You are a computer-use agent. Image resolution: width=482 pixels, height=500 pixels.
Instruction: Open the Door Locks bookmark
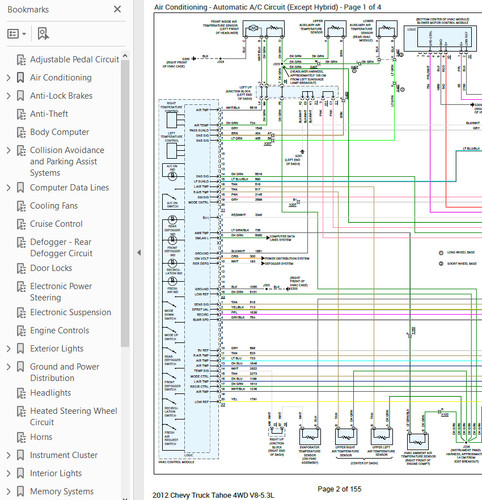(x=51, y=268)
